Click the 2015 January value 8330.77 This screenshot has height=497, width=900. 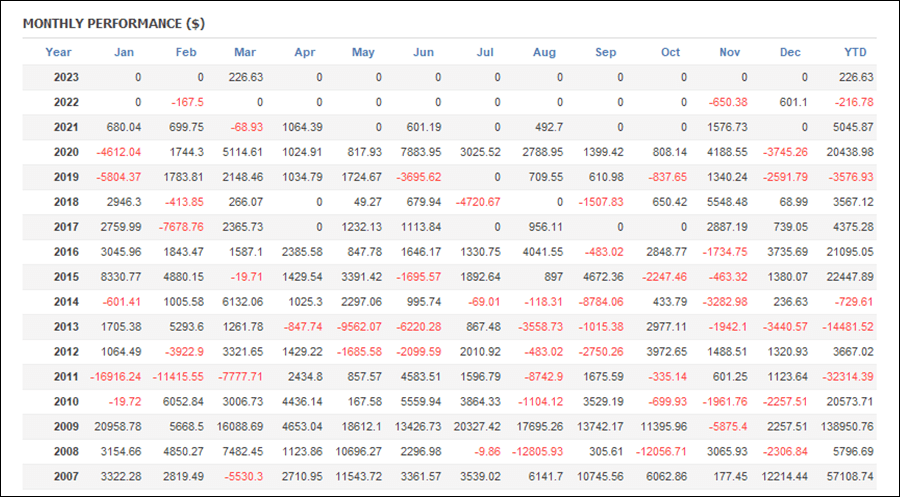click(x=121, y=277)
